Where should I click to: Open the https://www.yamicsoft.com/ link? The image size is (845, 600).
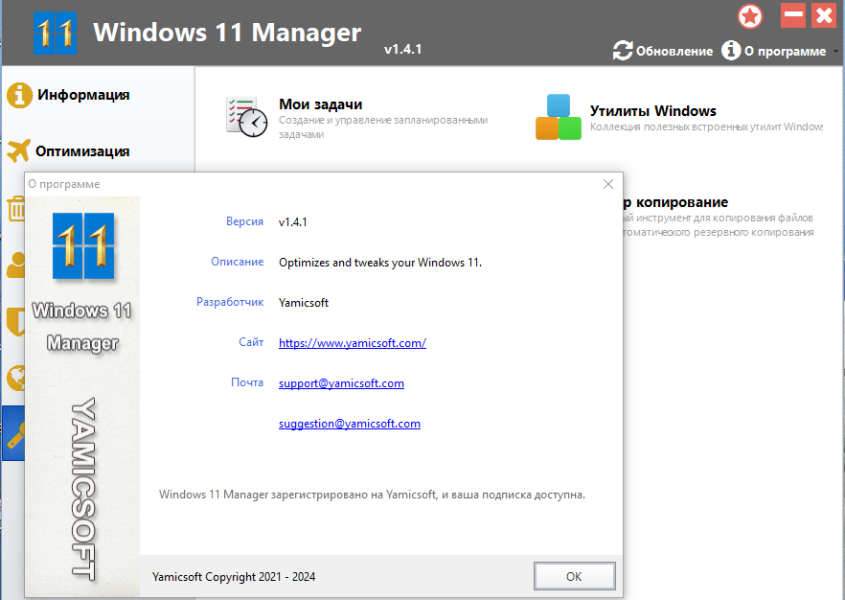click(x=352, y=343)
